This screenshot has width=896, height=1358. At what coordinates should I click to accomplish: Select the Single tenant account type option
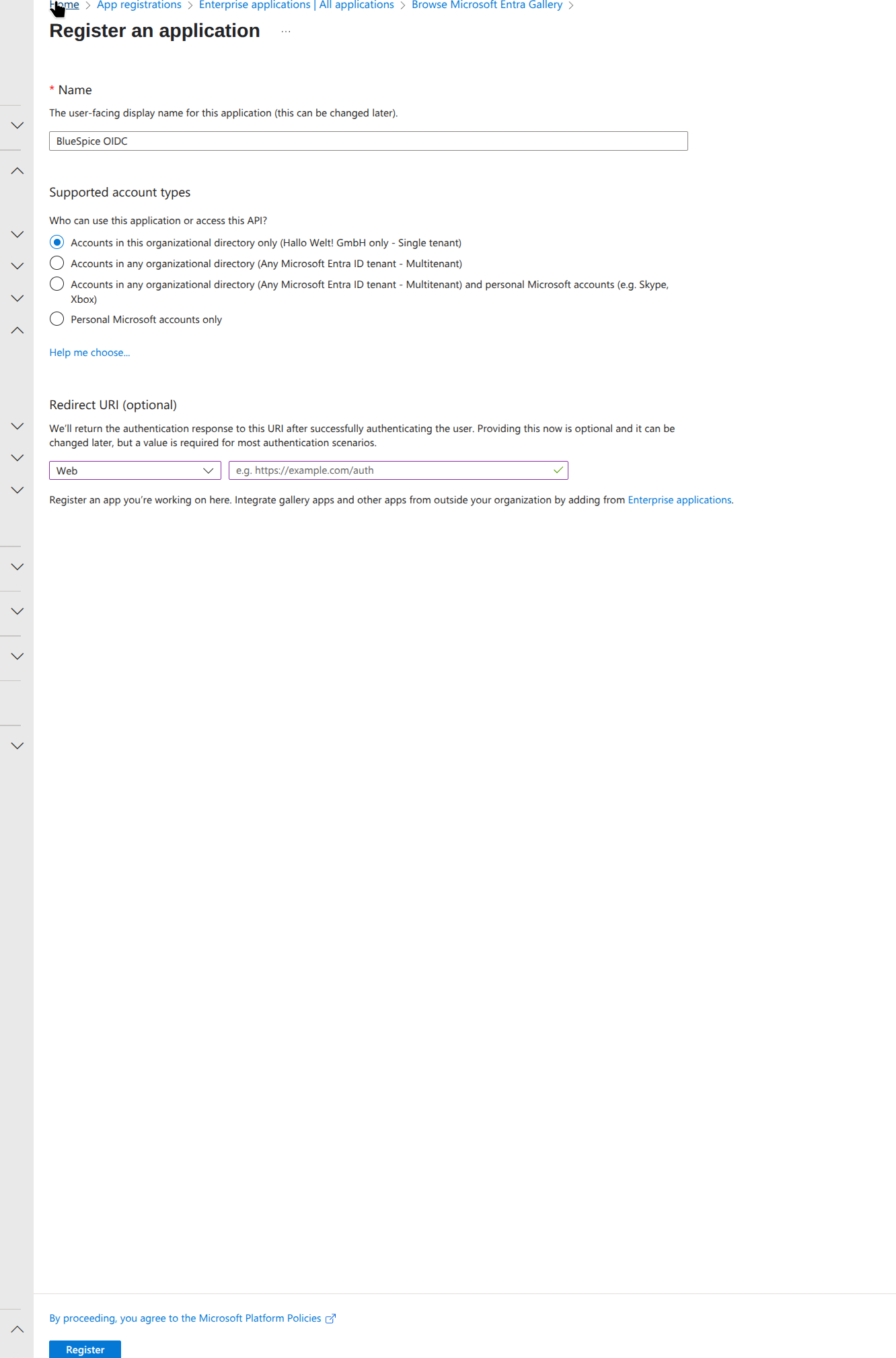point(57,242)
